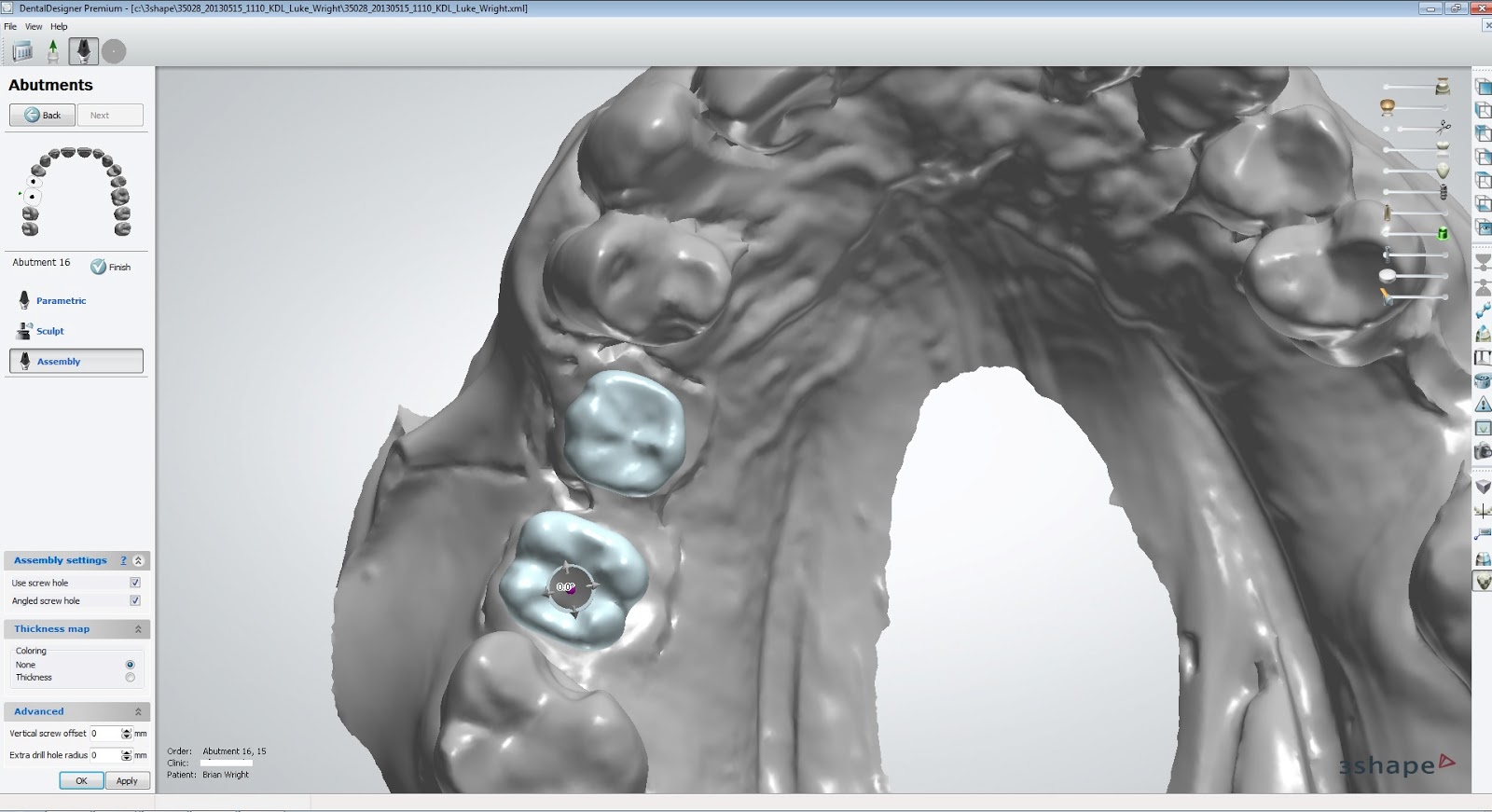This screenshot has height=812, width=1492.
Task: Click the jar icon atop visibility sliders
Action: point(1443,86)
